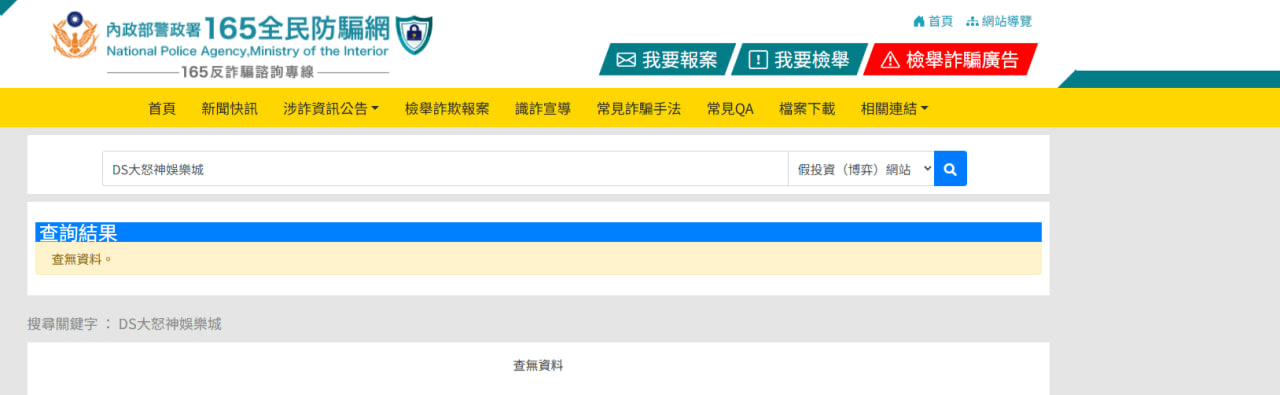1280x395 pixels.
Task: Click the sitemap icon next to 網站導覽
Action: pyautogui.click(x=972, y=21)
